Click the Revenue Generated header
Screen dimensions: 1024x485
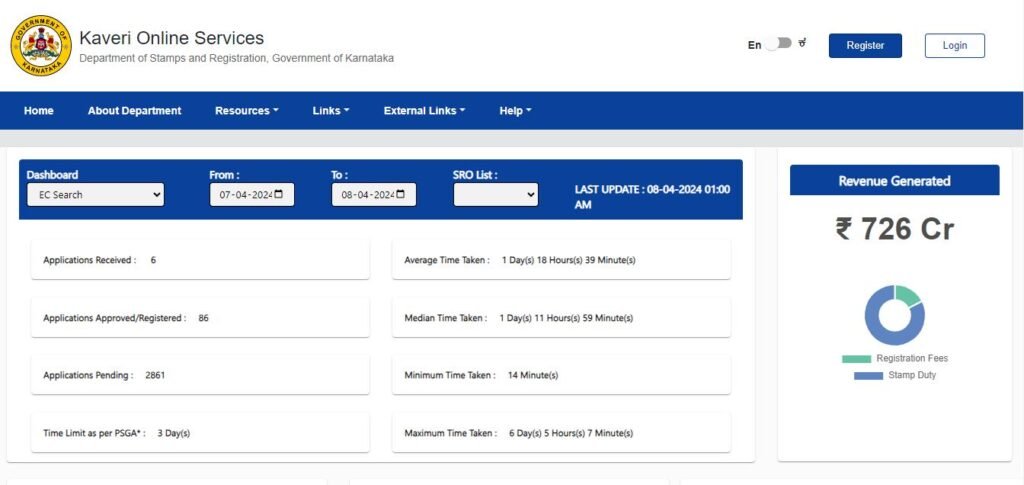pos(895,181)
